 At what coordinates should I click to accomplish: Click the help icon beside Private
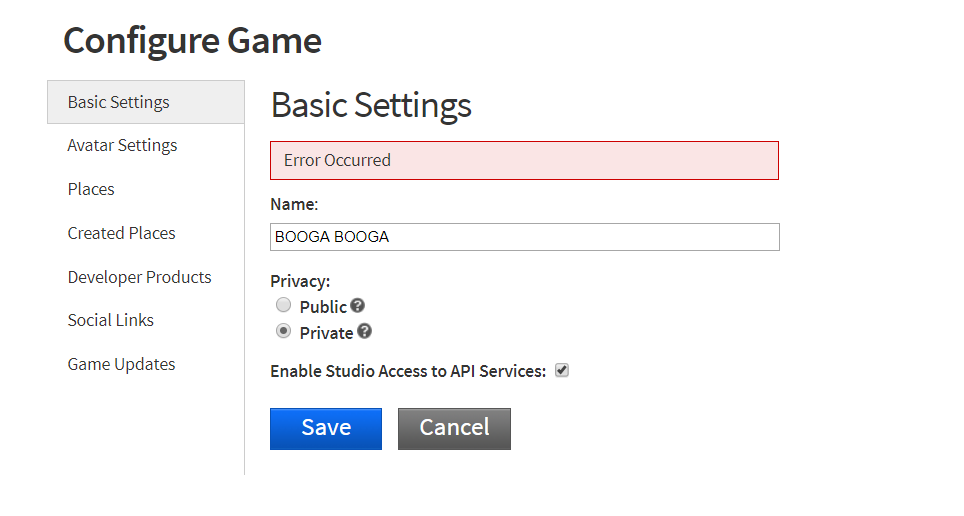pos(365,331)
